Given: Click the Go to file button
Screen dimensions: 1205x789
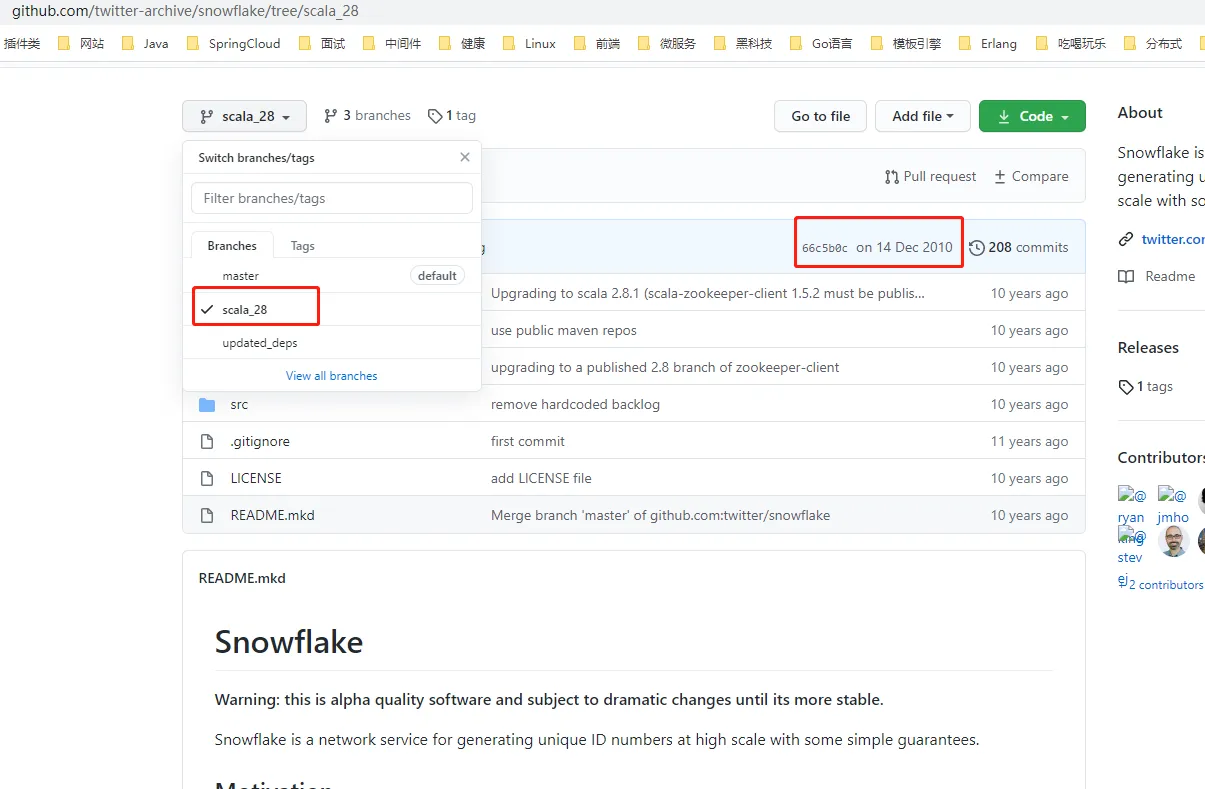Looking at the screenshot, I should click(x=820, y=116).
